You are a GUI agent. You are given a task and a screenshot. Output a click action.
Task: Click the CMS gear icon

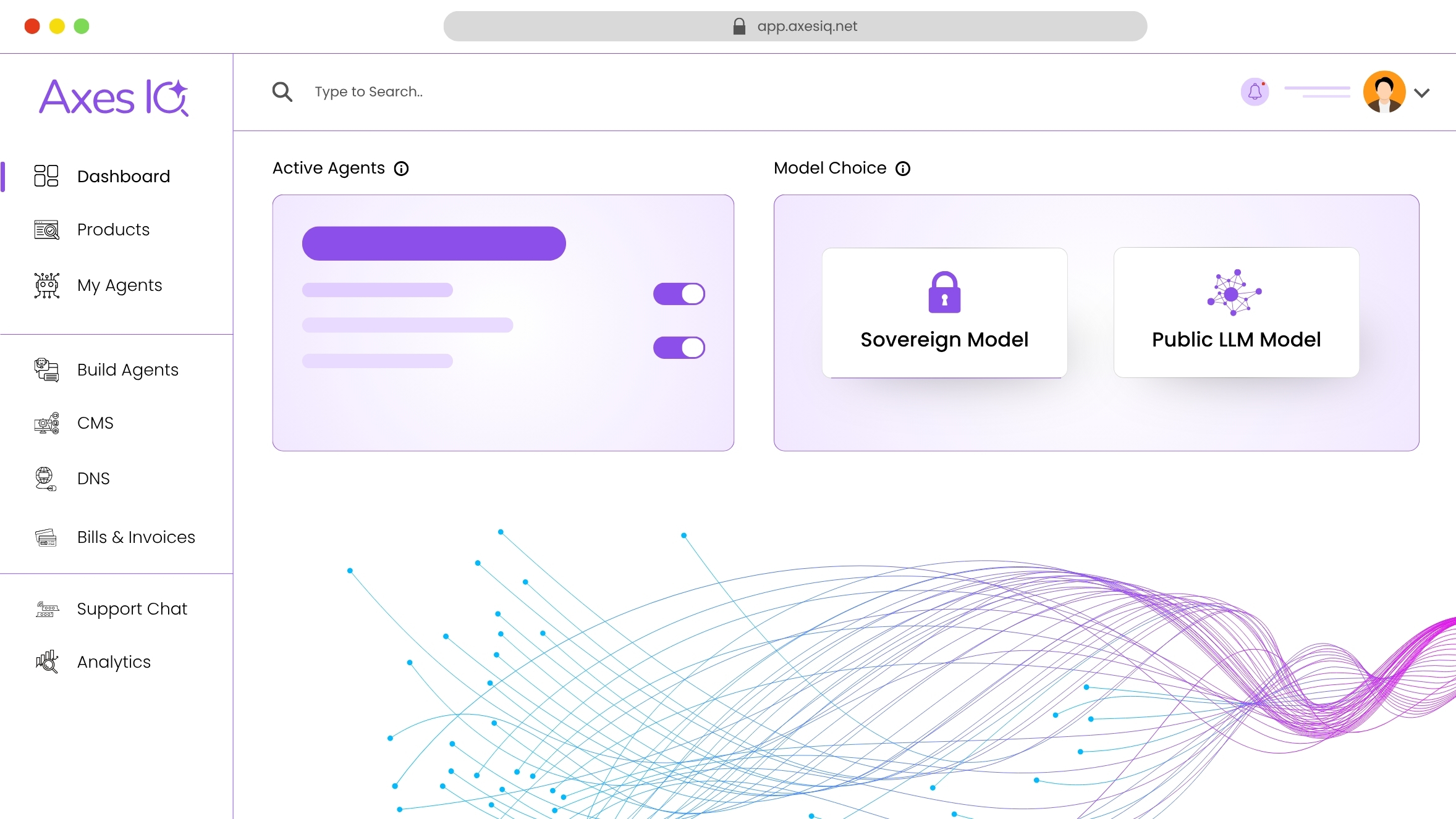(x=46, y=423)
